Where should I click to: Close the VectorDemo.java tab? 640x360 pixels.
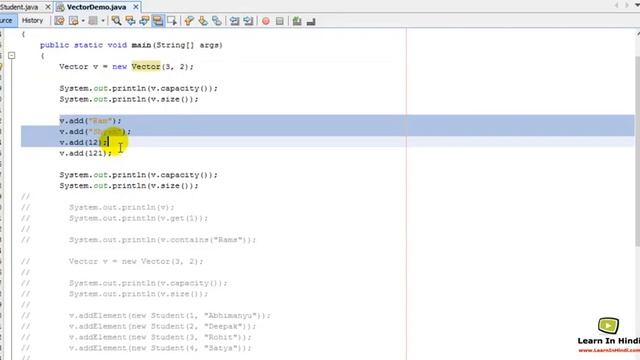click(136, 7)
